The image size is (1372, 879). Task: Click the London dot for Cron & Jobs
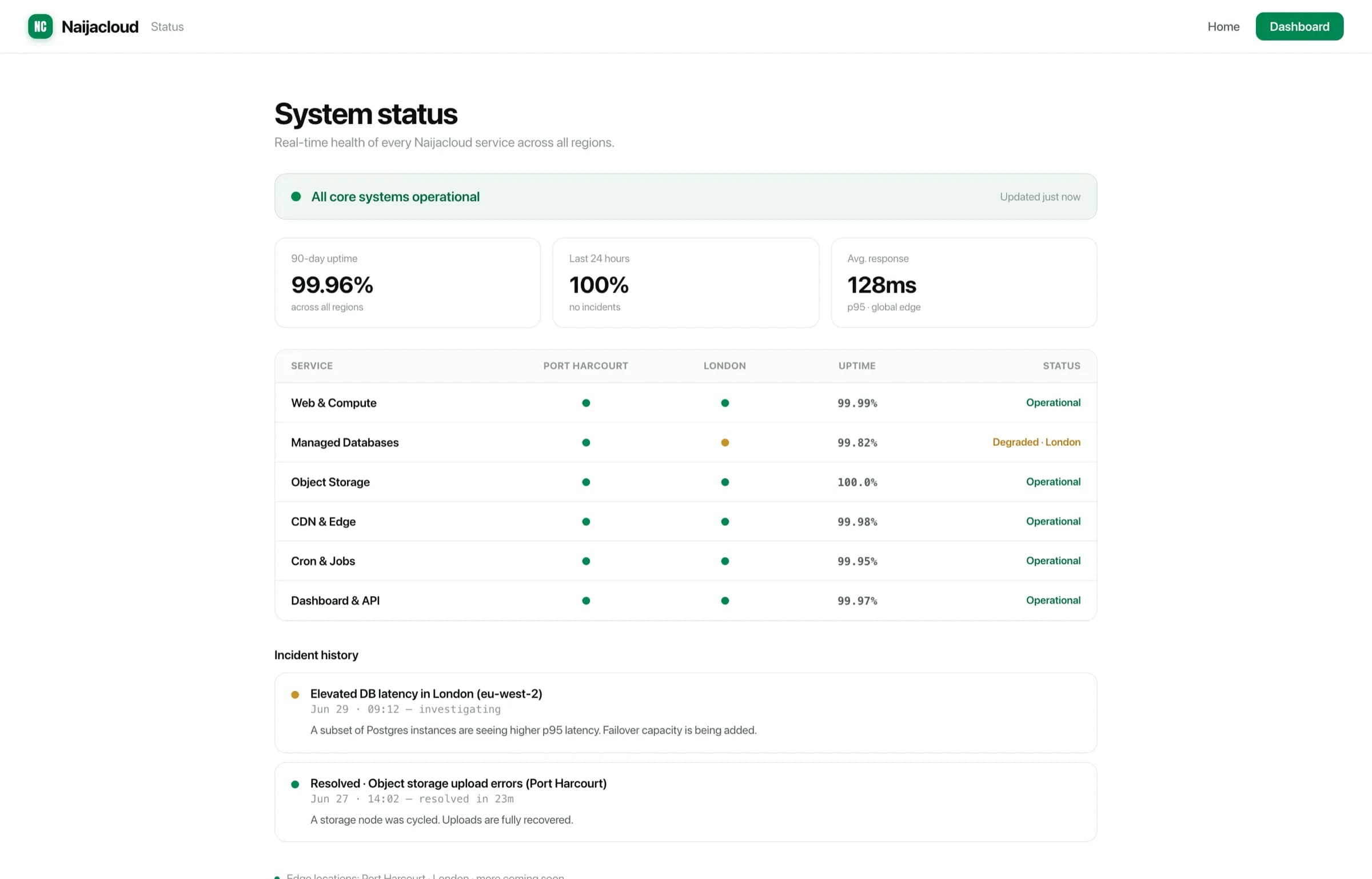[x=725, y=561]
